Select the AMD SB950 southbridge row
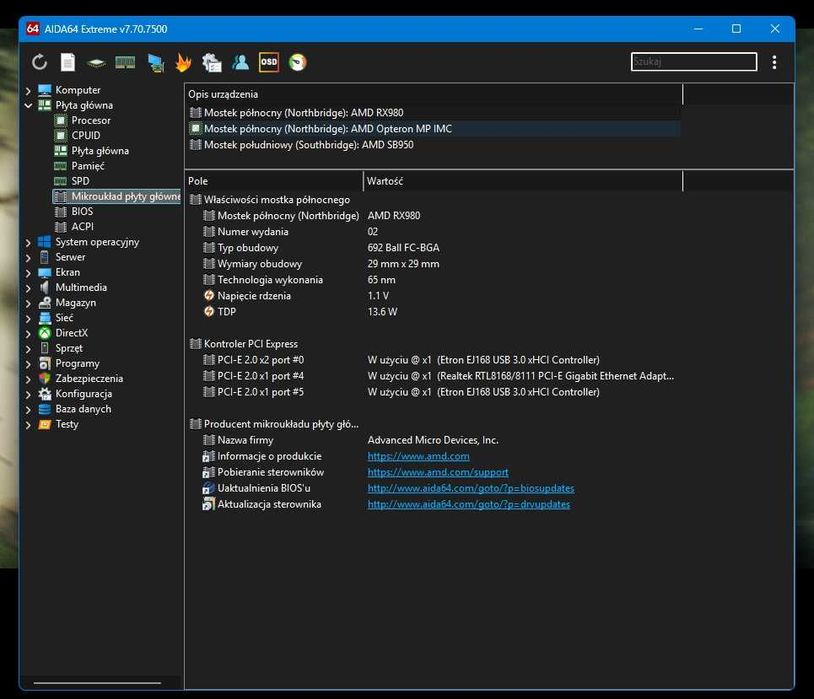 (308, 145)
